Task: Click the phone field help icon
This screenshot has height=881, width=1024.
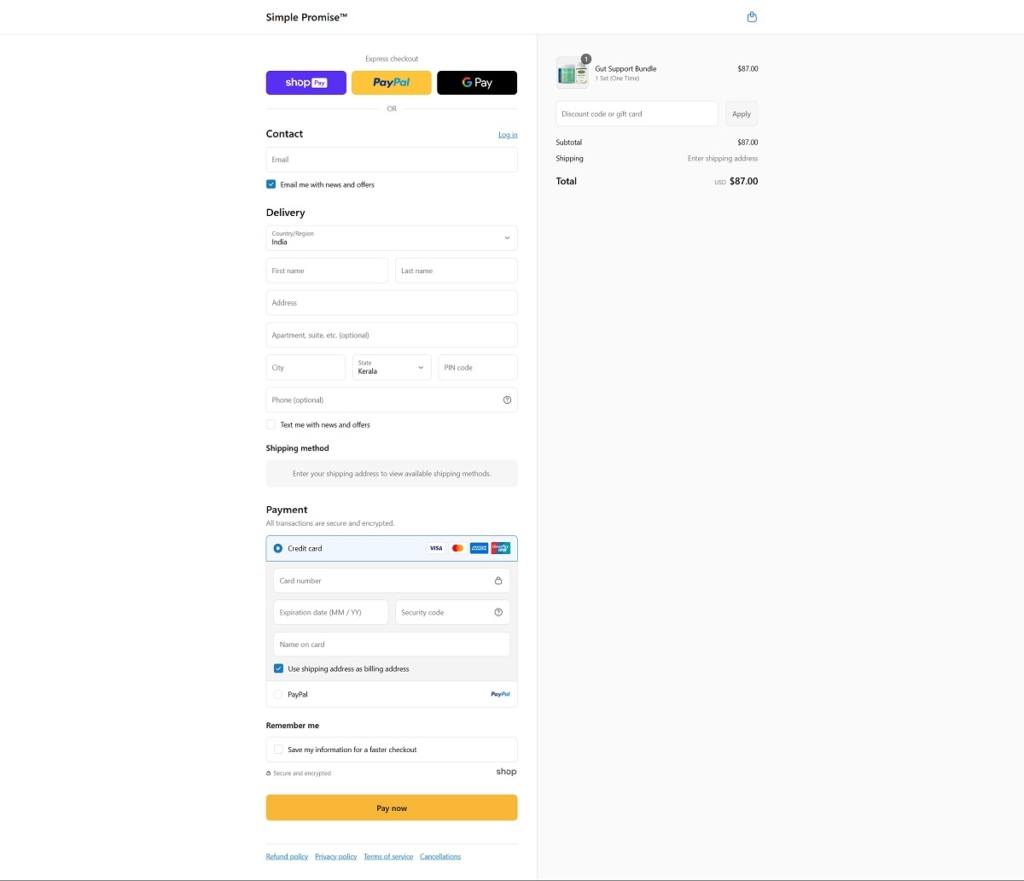Action: coord(507,400)
